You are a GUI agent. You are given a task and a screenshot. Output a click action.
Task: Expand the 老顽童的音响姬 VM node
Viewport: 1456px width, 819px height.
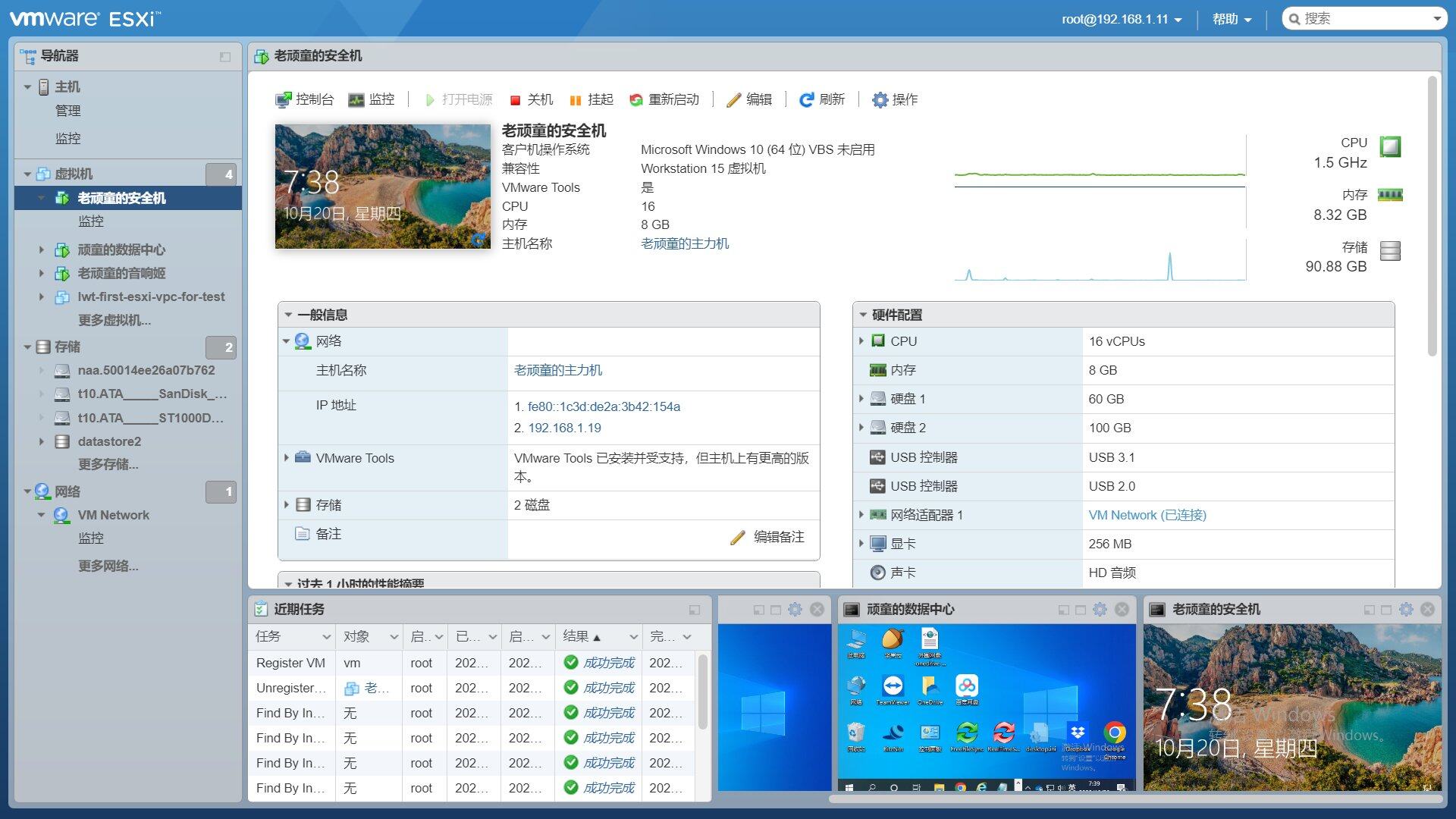[x=42, y=273]
